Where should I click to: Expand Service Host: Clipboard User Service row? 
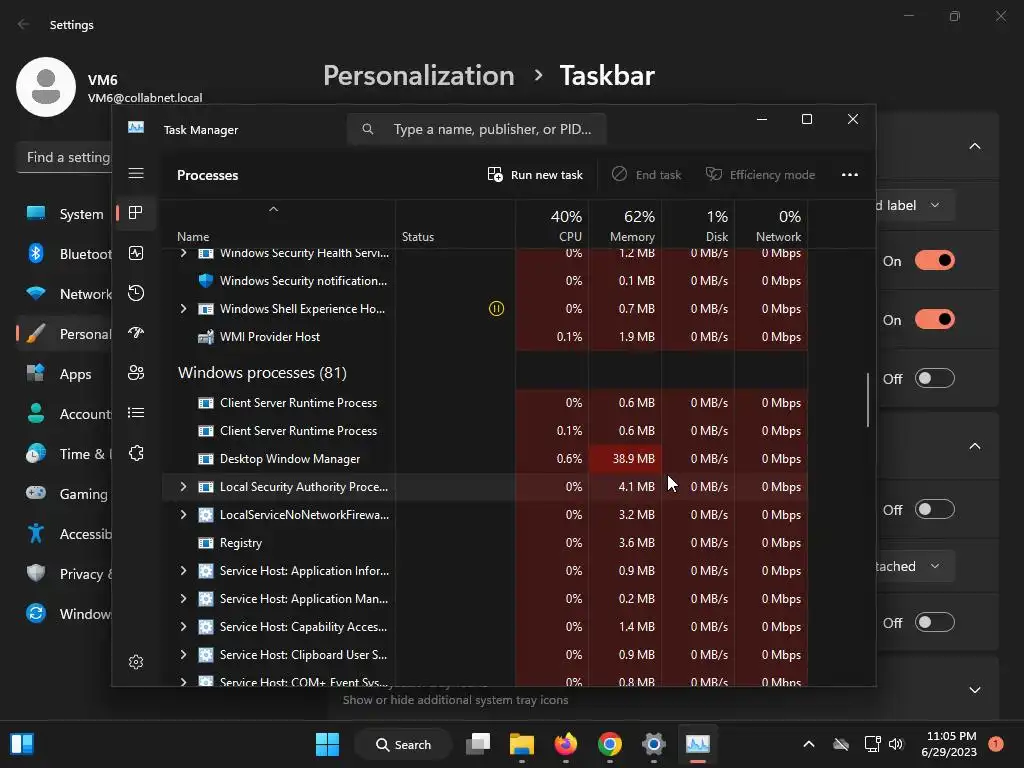184,654
